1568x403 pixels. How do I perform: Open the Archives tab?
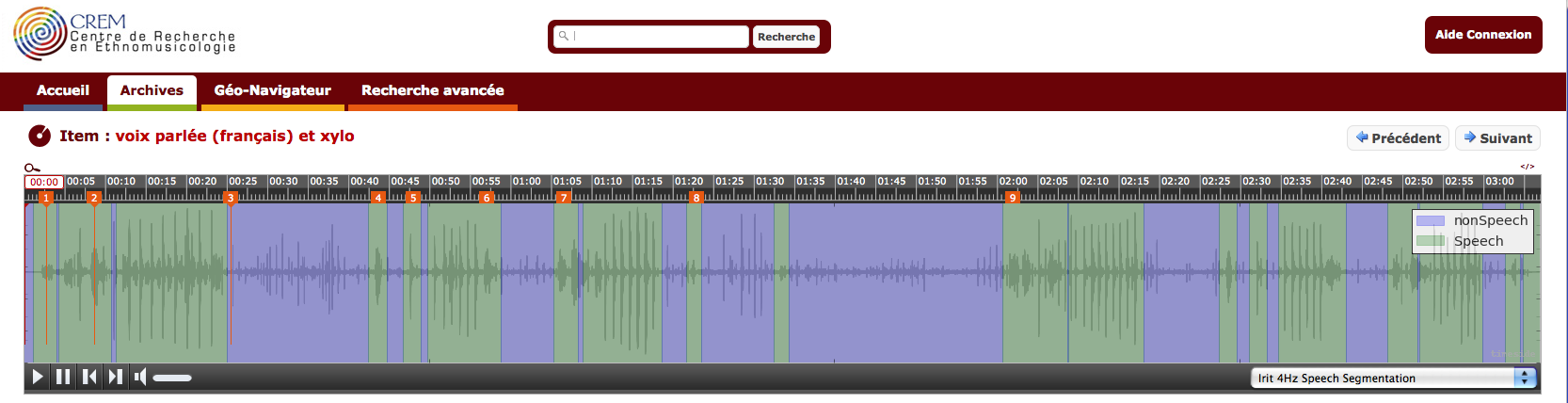coord(152,90)
